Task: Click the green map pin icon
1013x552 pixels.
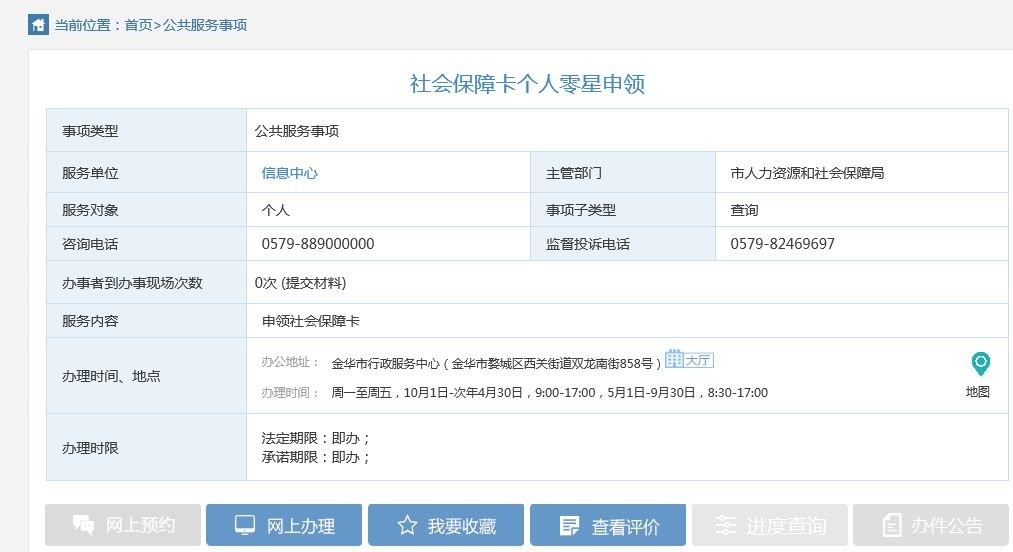Action: [979, 363]
